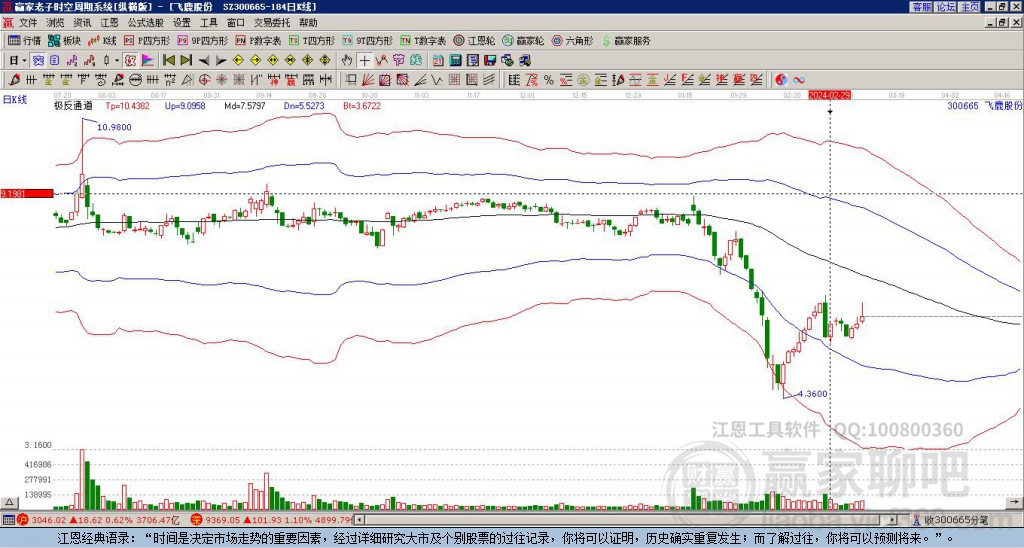The height and width of the screenshot is (548, 1024).
Task: Click the black left arrow icon
Action: click(x=203, y=60)
